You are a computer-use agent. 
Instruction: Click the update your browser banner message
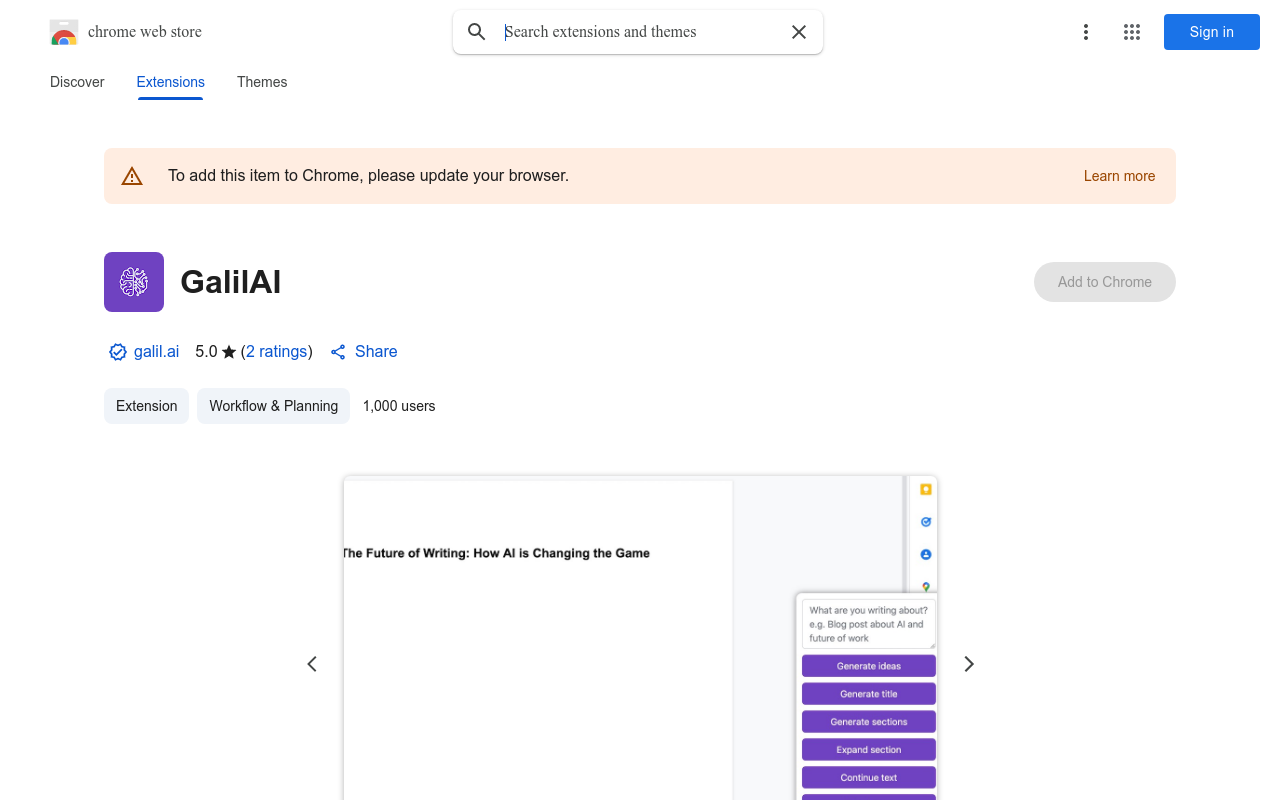(x=368, y=176)
